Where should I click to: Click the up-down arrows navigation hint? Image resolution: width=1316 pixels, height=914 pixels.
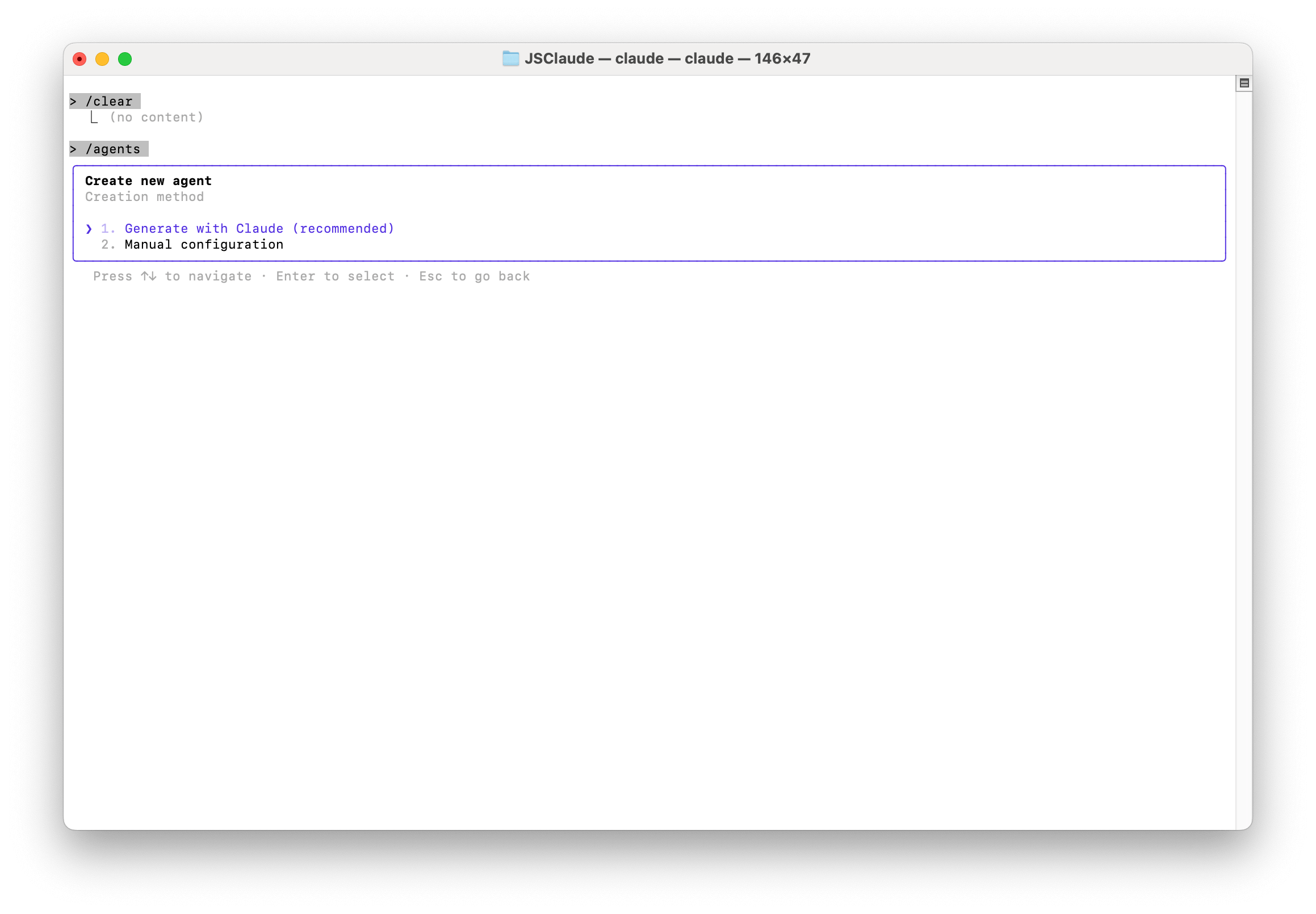tap(149, 276)
